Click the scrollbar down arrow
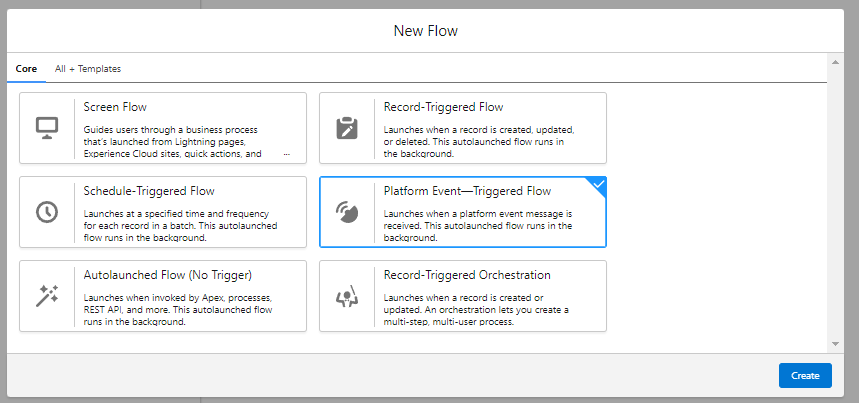 [835, 343]
